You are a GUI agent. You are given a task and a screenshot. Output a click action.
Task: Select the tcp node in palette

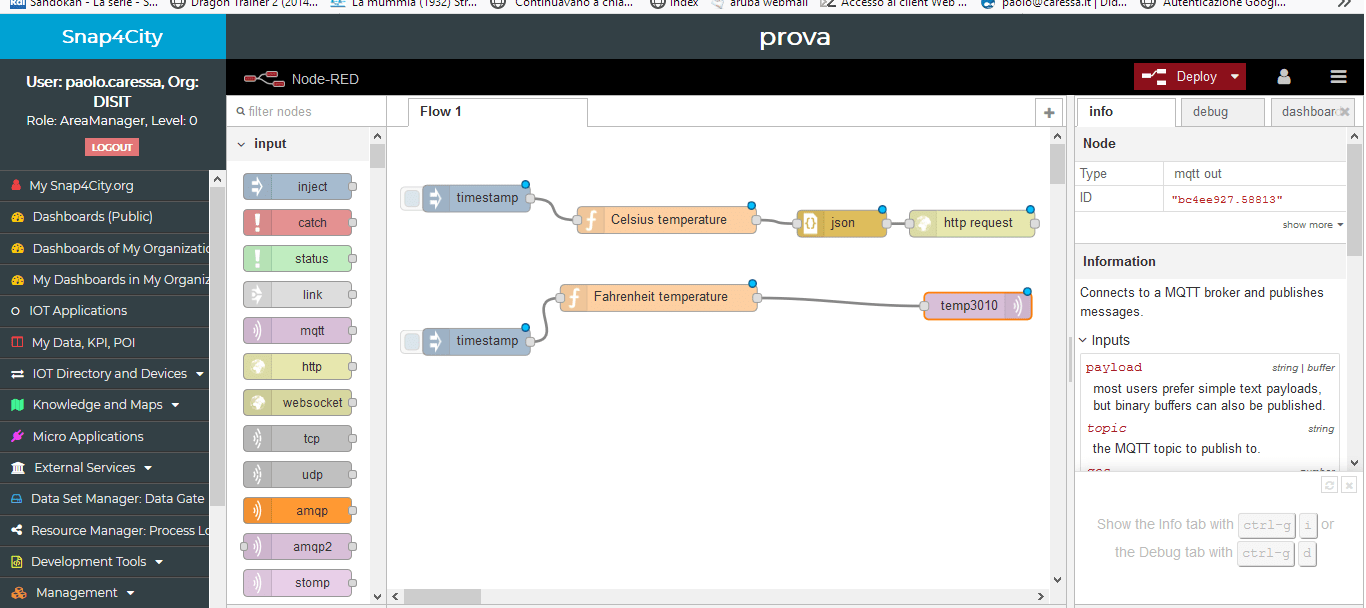click(298, 439)
